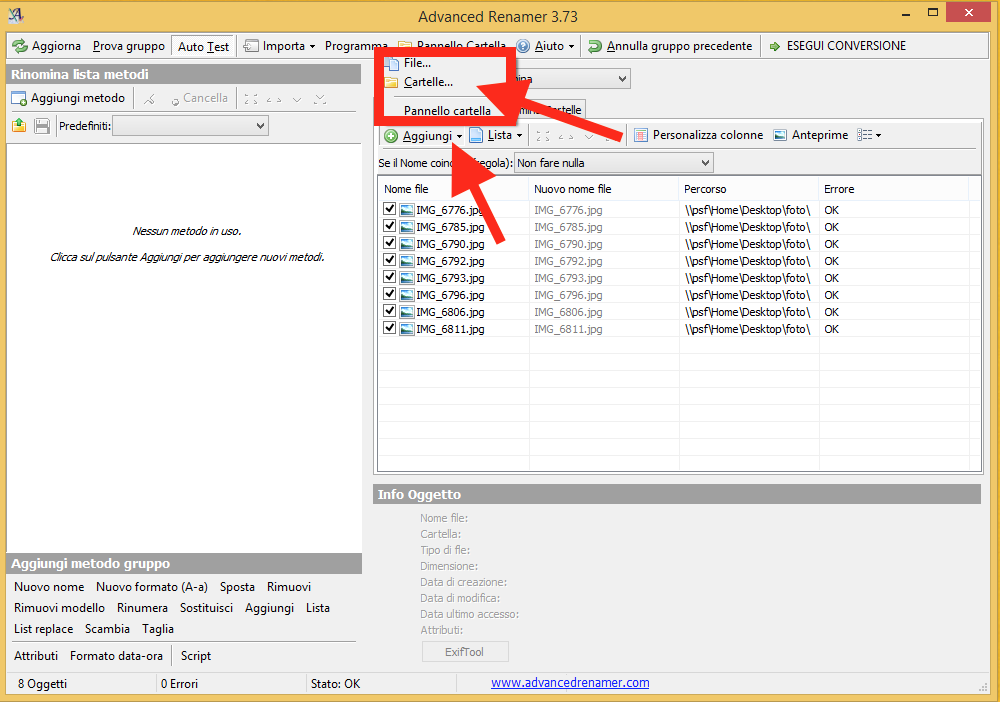Click the Anteprime thumbnail icon
Viewport: 1000px width, 702px height.
click(780, 135)
